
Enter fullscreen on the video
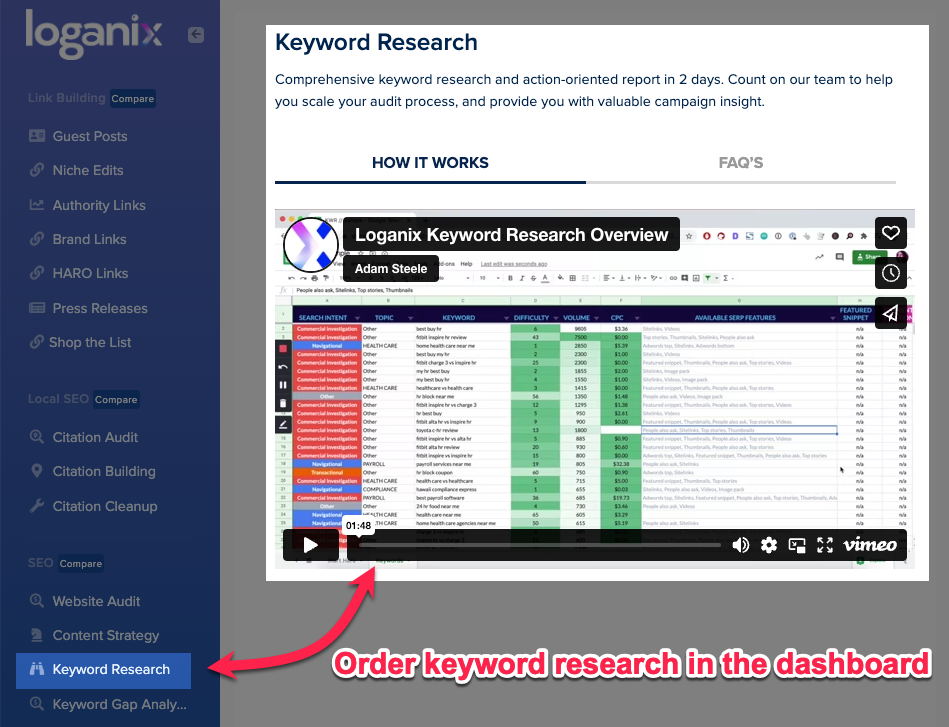coord(825,545)
